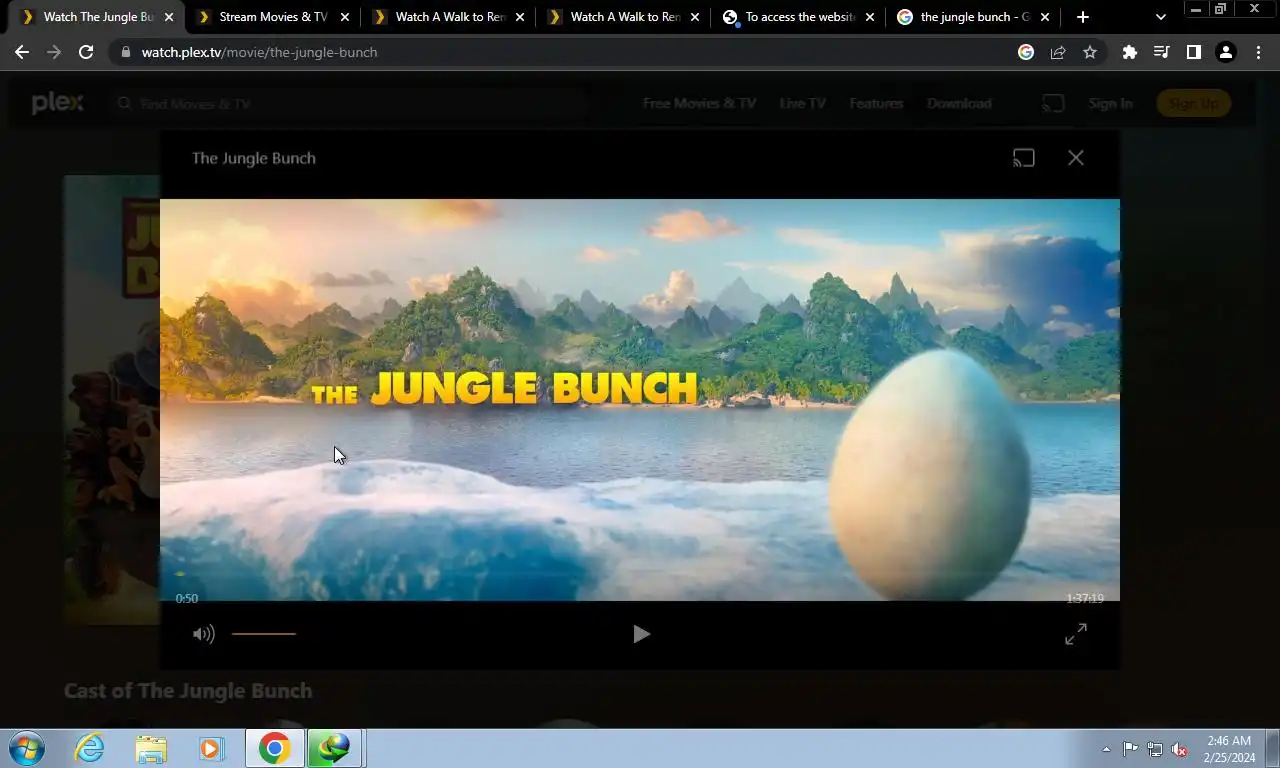Mute the player volume speaker icon
Image resolution: width=1280 pixels, height=768 pixels.
(x=204, y=634)
